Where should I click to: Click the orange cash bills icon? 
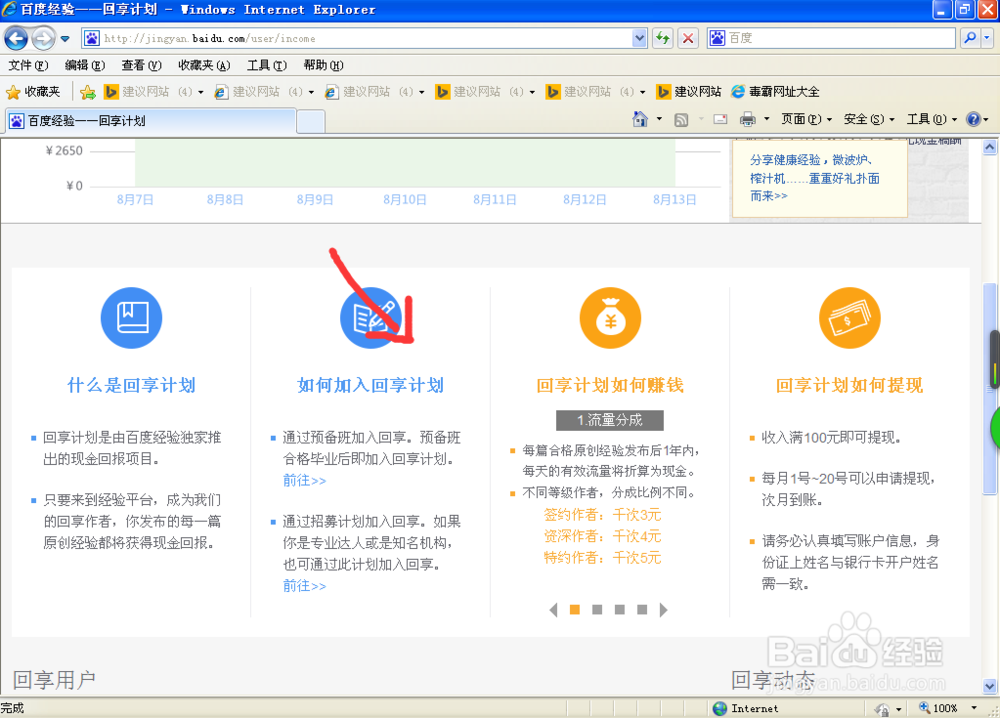(849, 318)
